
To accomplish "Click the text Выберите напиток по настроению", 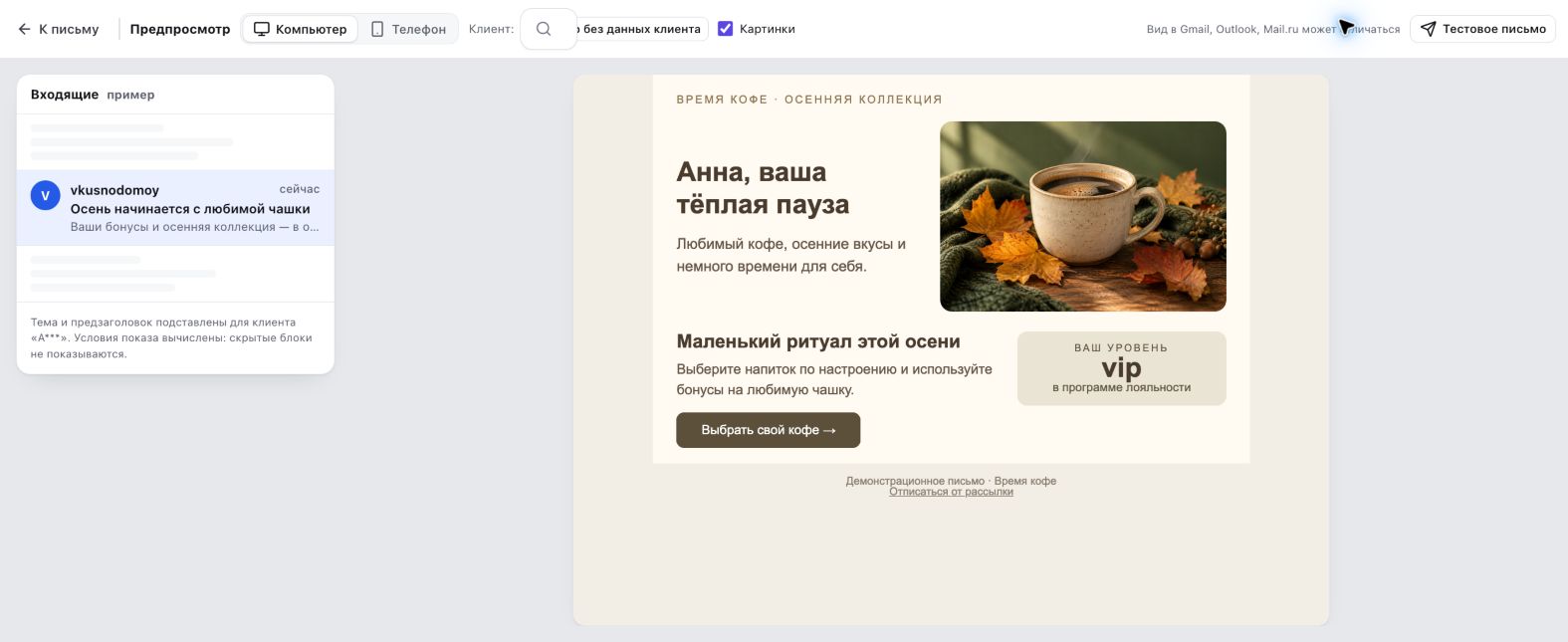I will [834, 379].
